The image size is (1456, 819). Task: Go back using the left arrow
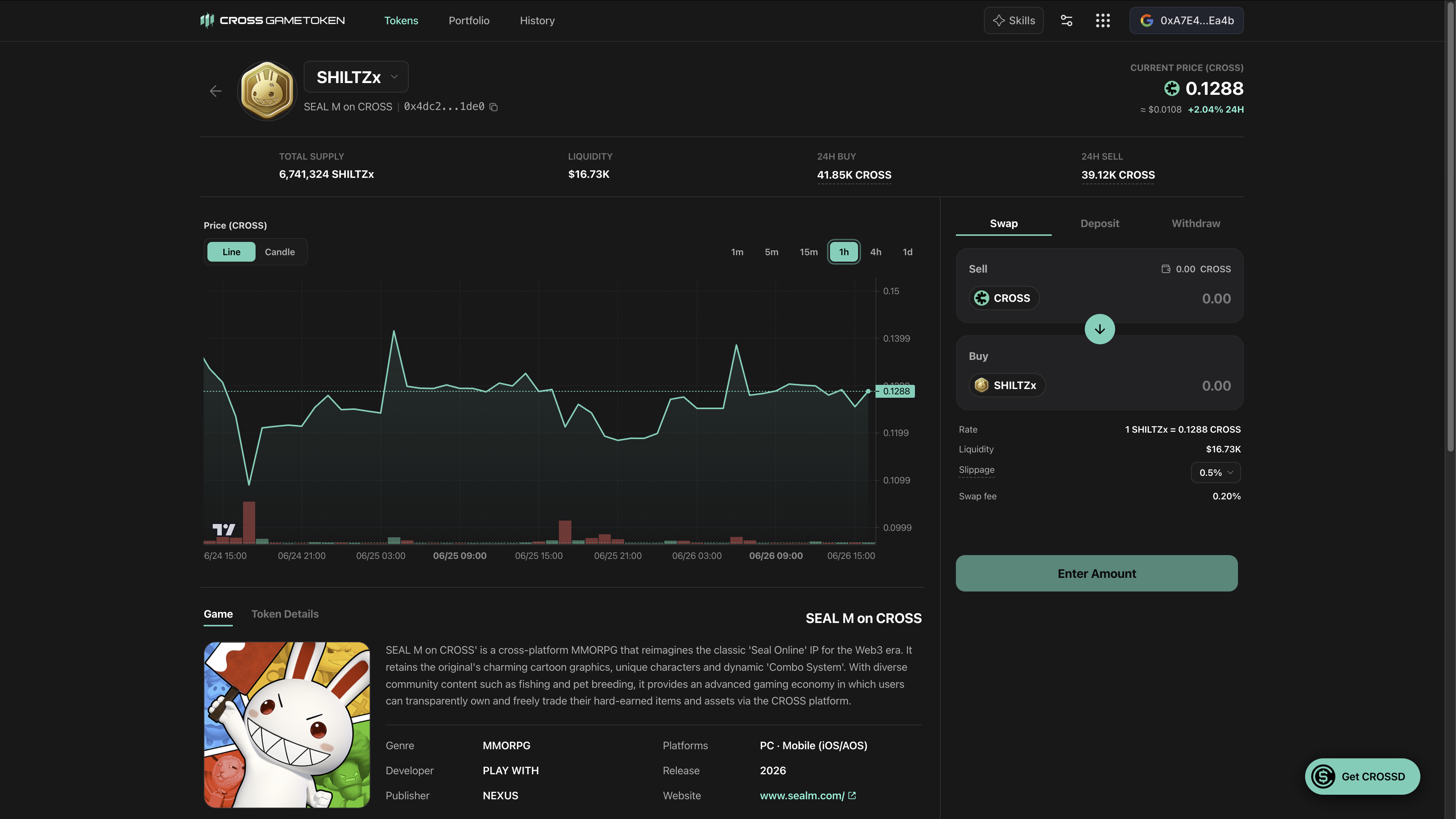click(x=215, y=91)
